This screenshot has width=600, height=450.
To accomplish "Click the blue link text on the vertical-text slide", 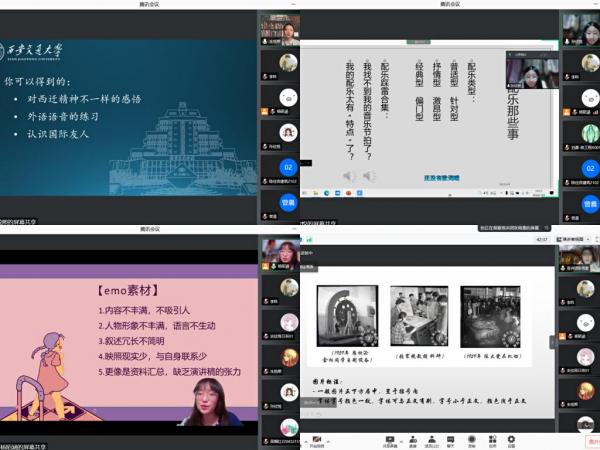I will pos(442,177).
